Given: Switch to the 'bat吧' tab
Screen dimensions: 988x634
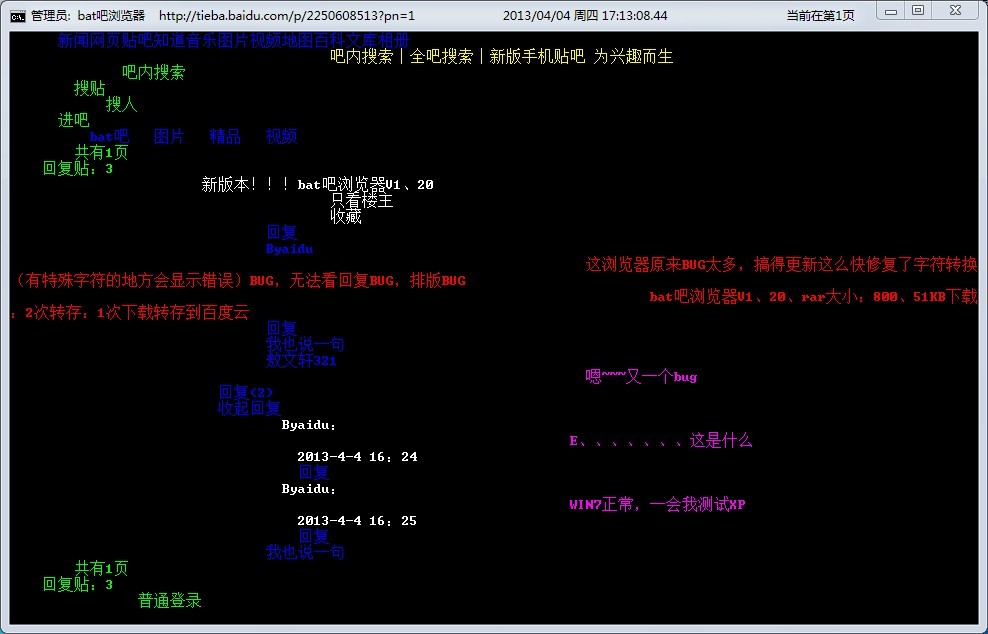Looking at the screenshot, I should coord(109,136).
